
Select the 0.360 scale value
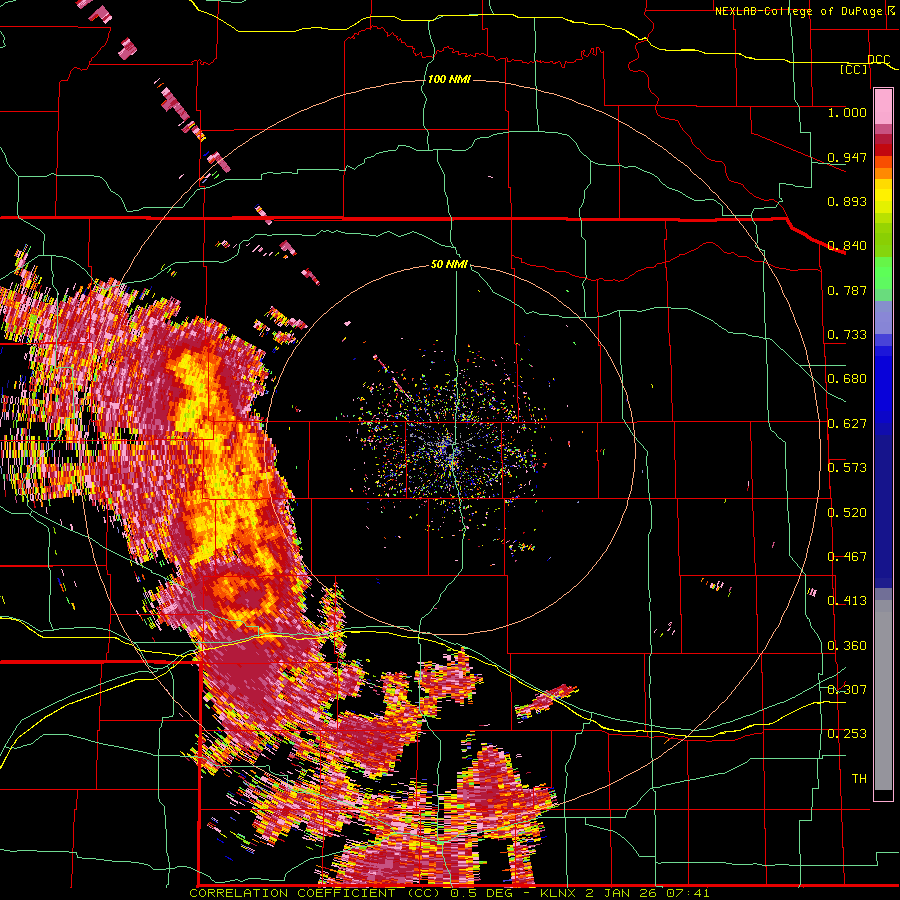point(847,646)
